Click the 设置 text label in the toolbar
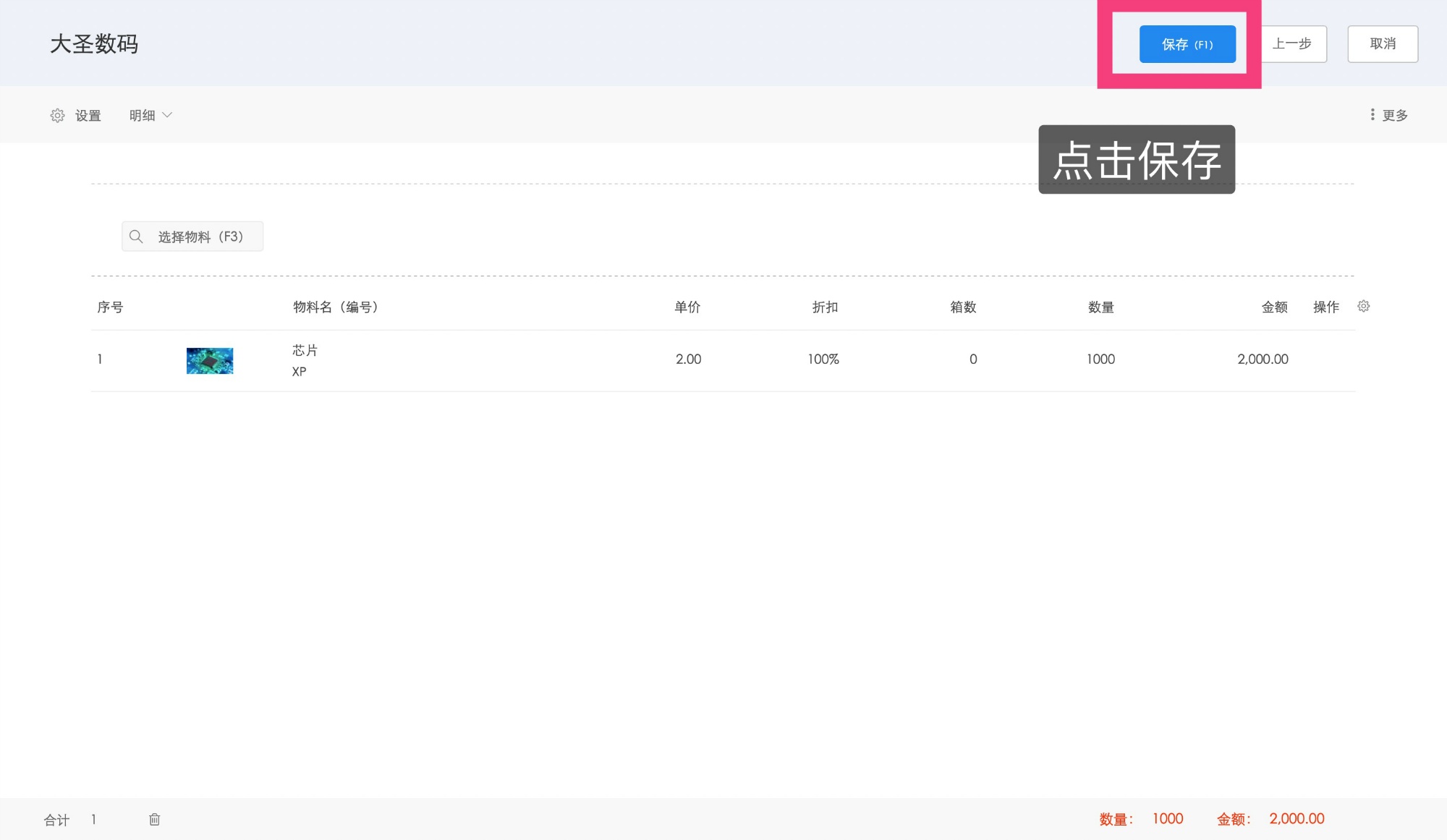Screen dimensions: 1447x840 88,116
